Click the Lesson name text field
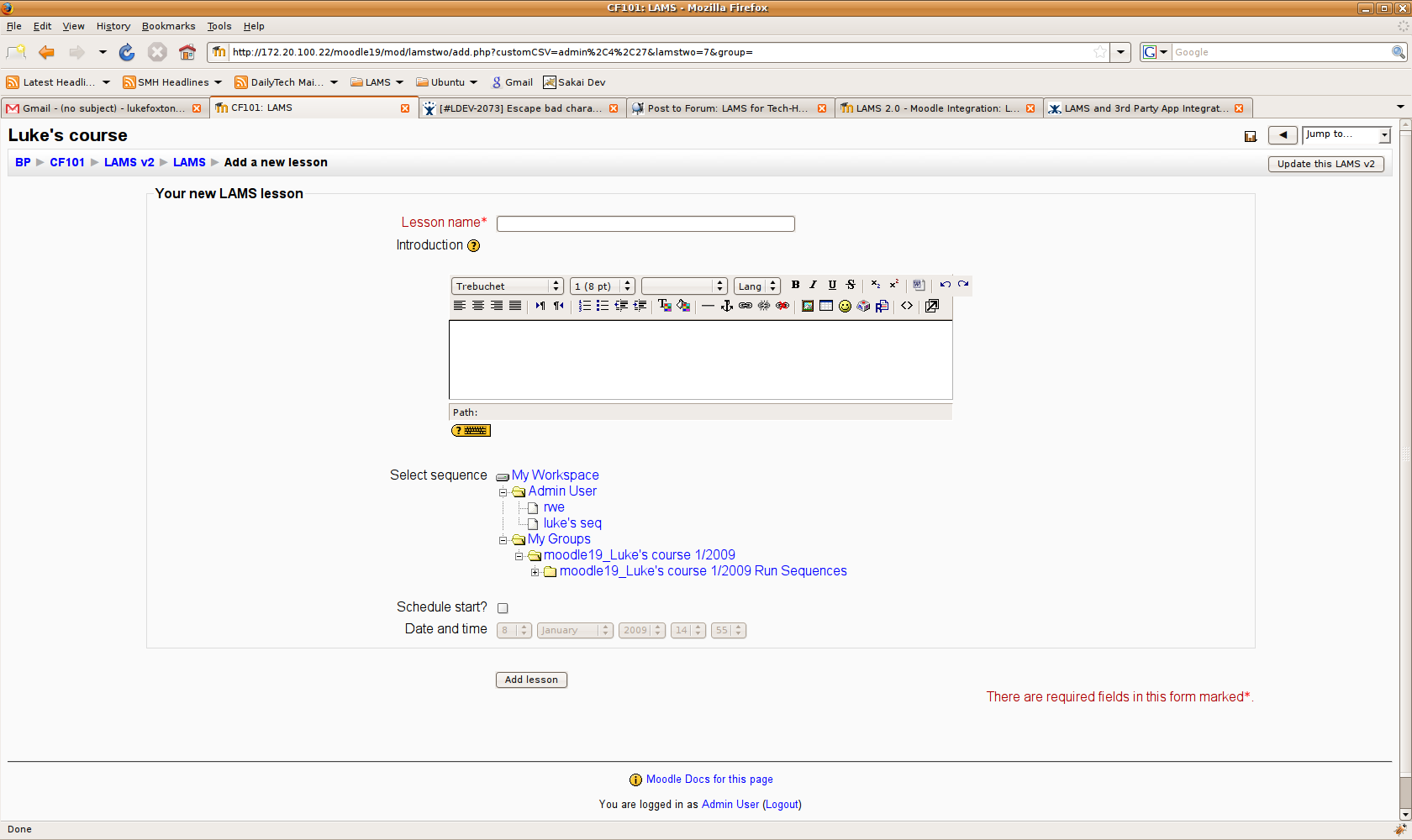This screenshot has height=840, width=1412. click(x=645, y=223)
